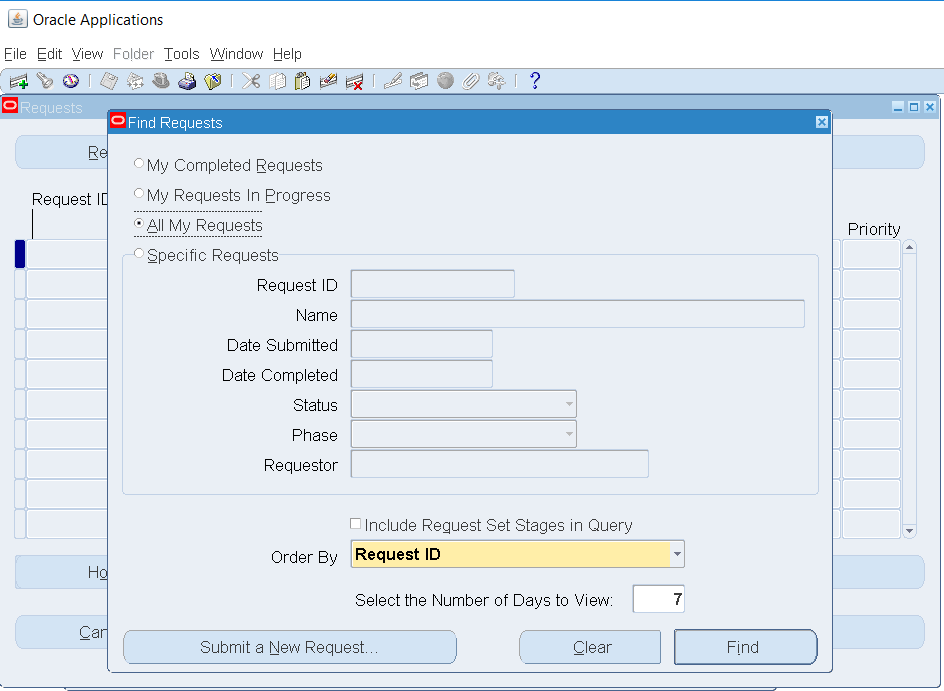Click the Close Form folder icon
The width and height of the screenshot is (944, 691).
click(x=213, y=81)
